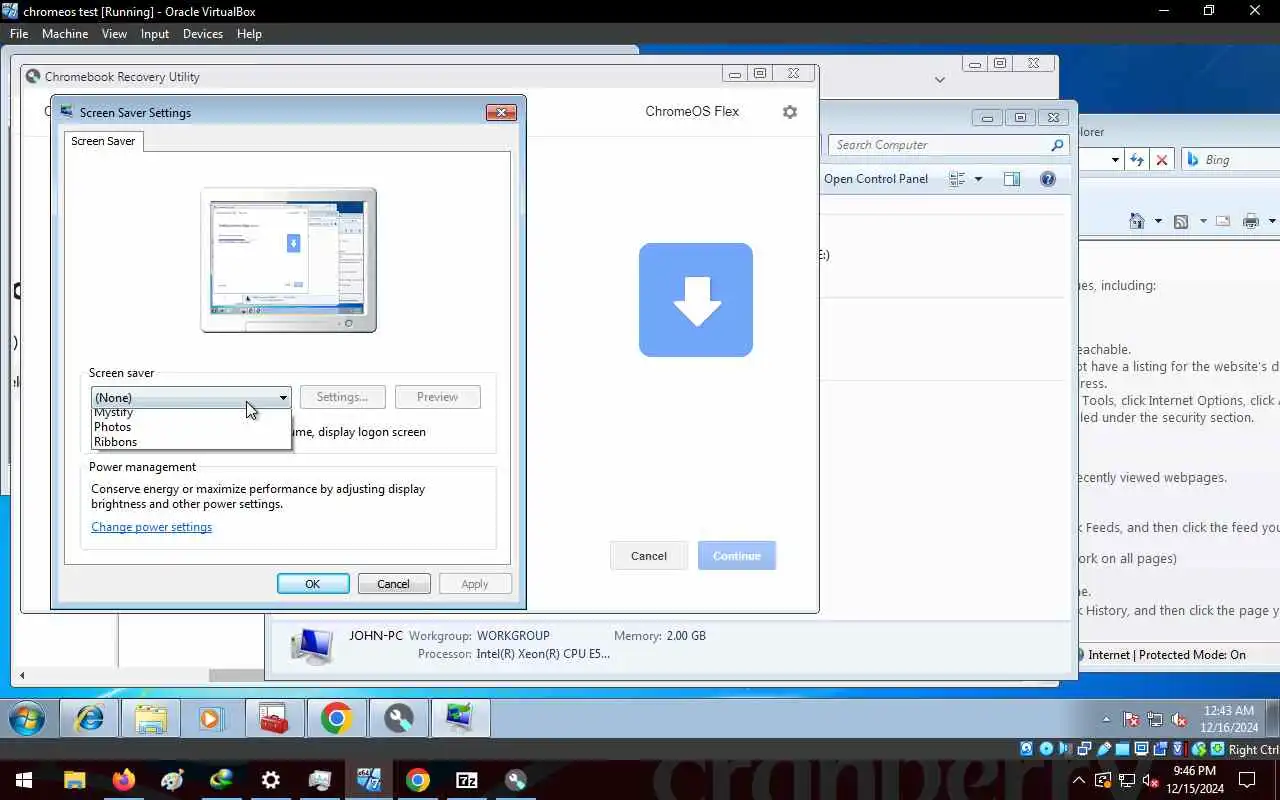Select Personalization monitor icon in Windows 7 taskbar

click(x=460, y=719)
